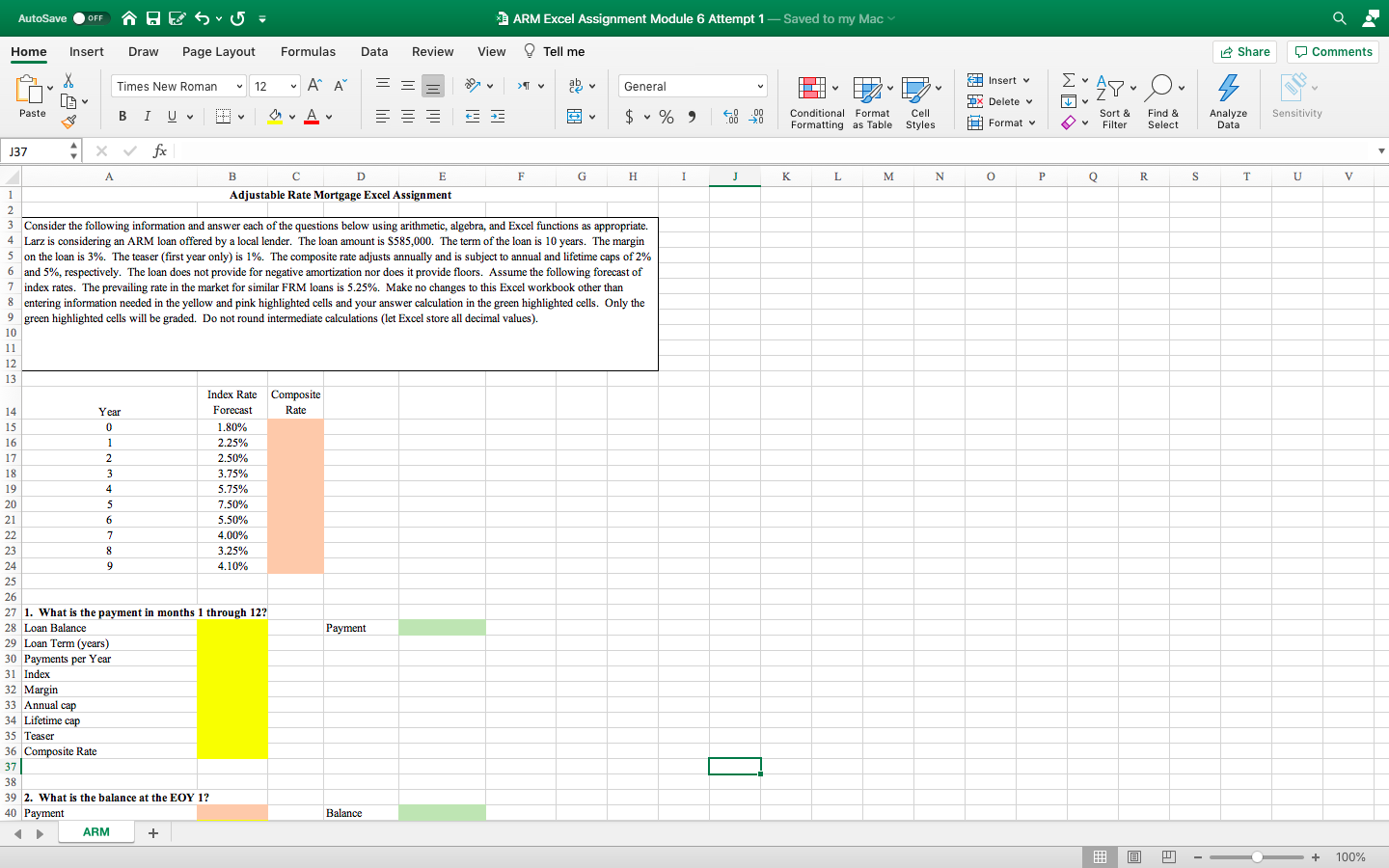Switch to the Formulas ribbon tab

(308, 51)
